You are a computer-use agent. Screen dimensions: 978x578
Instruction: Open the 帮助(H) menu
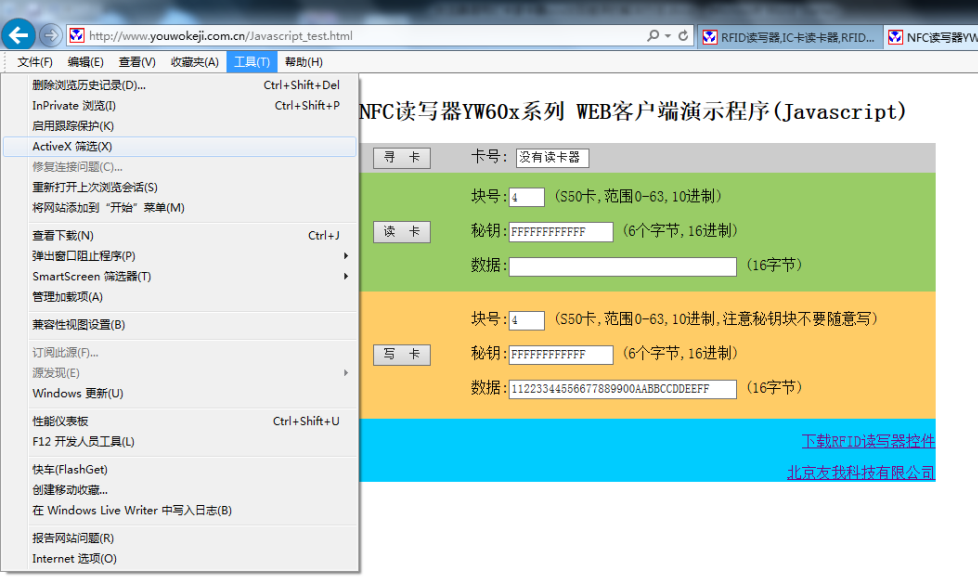point(303,62)
